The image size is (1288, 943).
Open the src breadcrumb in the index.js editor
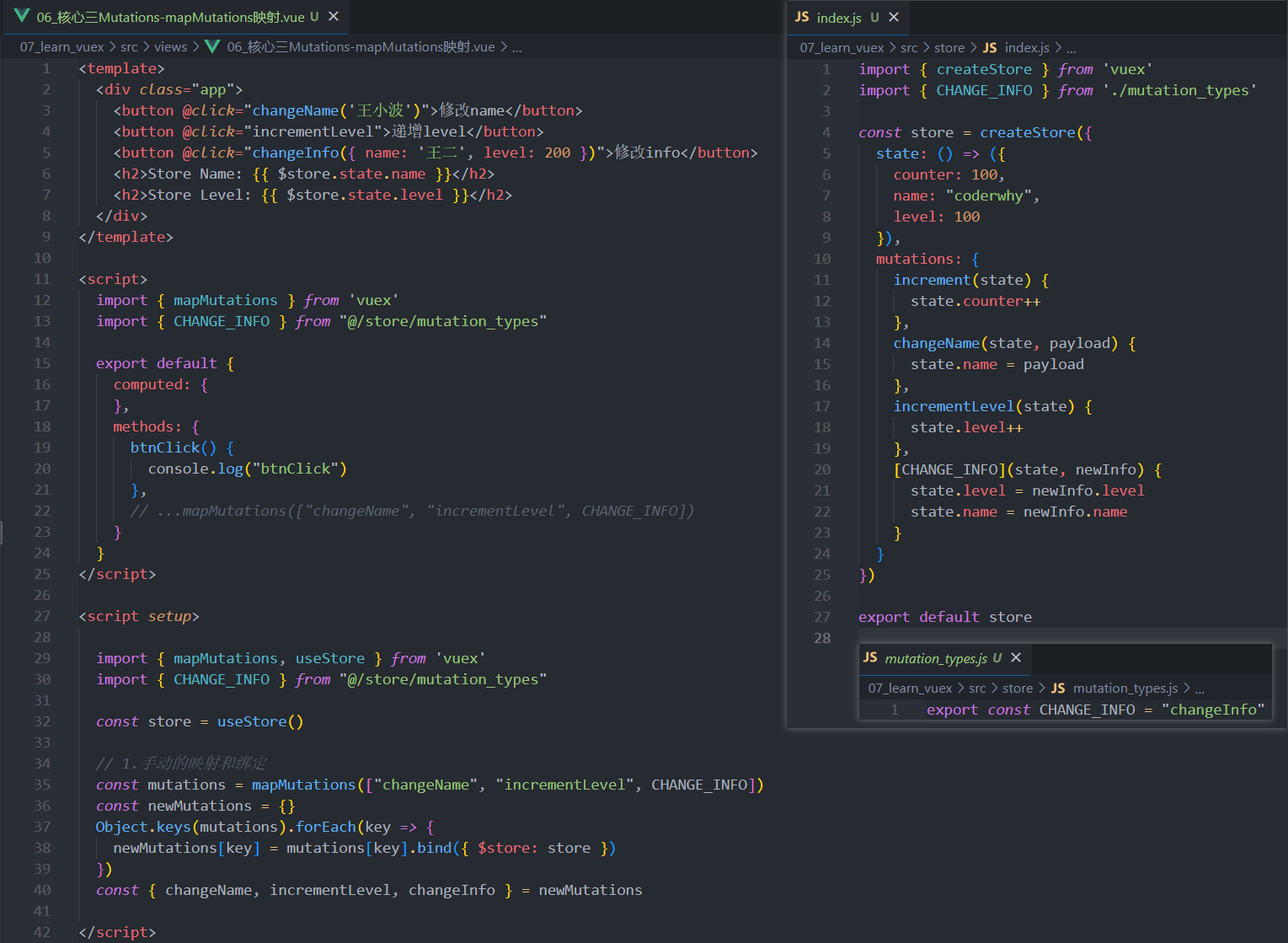click(x=909, y=48)
